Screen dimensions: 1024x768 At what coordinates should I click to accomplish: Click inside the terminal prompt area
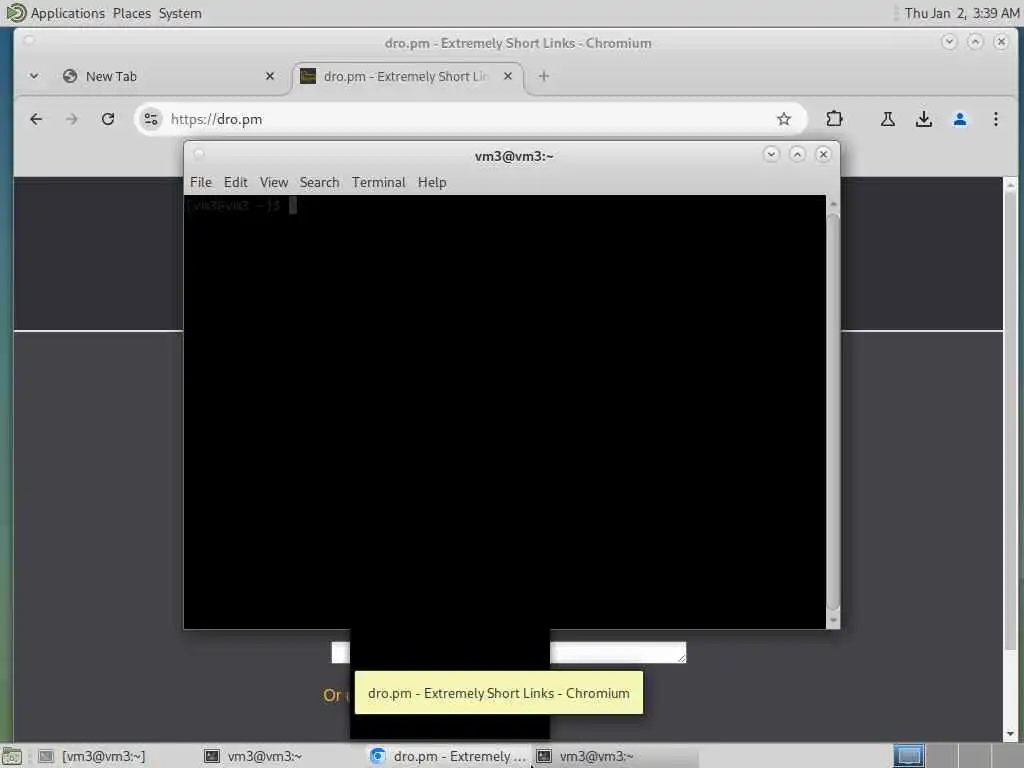[x=504, y=411]
